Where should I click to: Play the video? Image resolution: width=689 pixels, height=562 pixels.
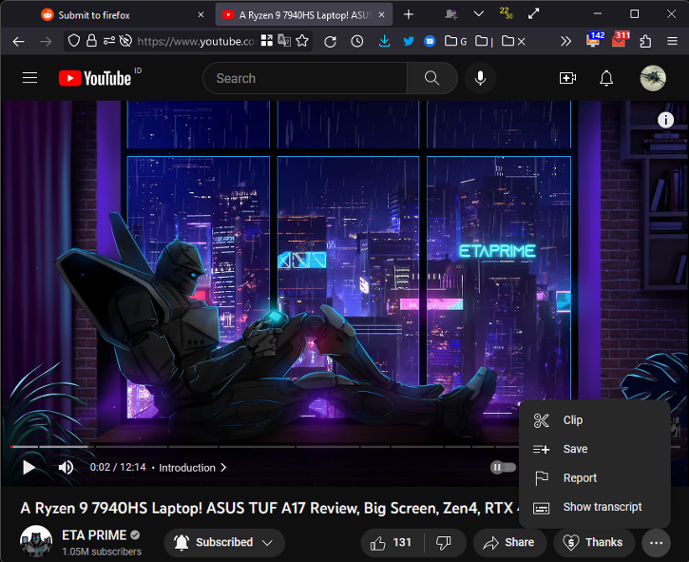(29, 467)
